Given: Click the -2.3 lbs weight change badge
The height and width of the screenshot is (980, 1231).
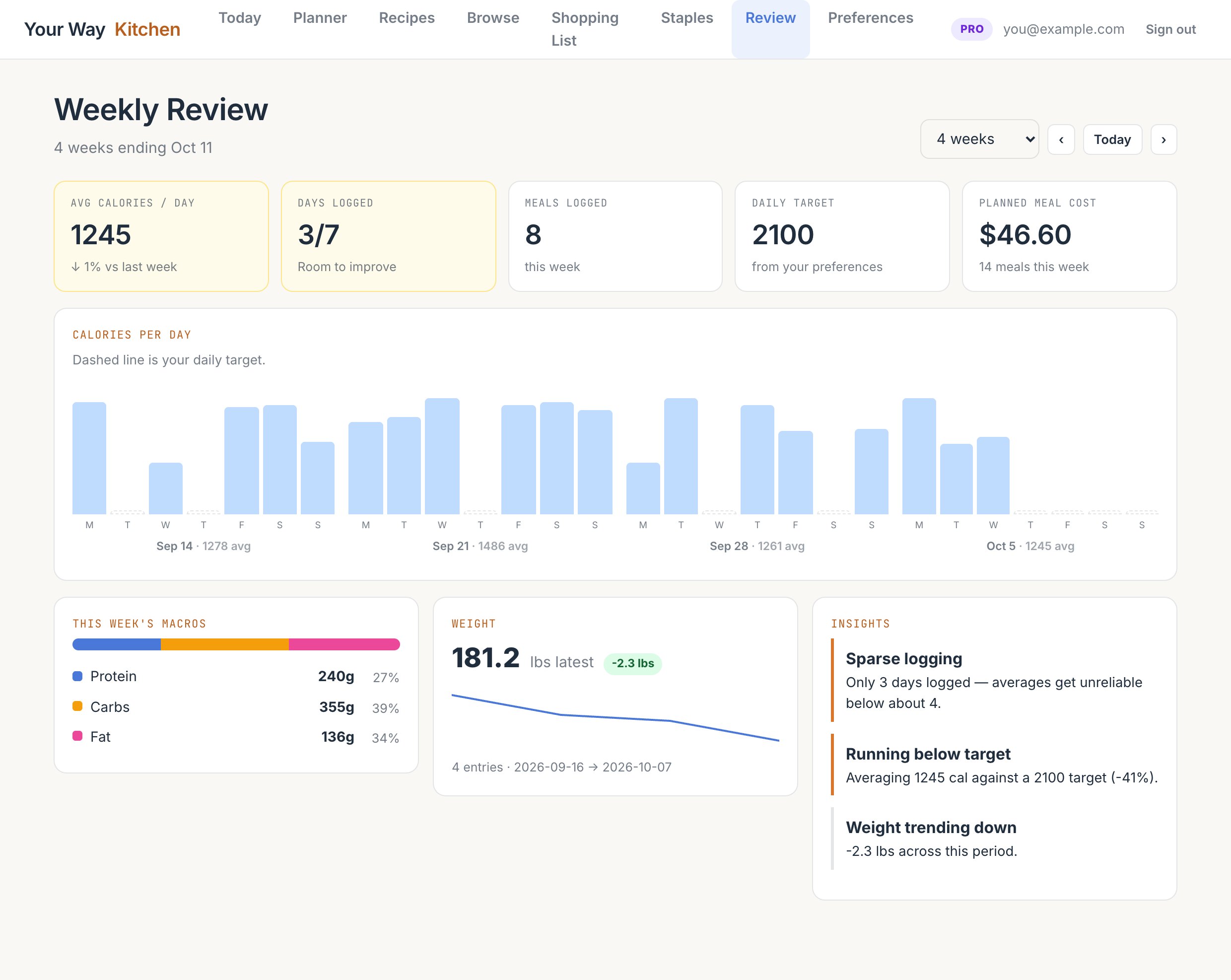Looking at the screenshot, I should pos(633,664).
